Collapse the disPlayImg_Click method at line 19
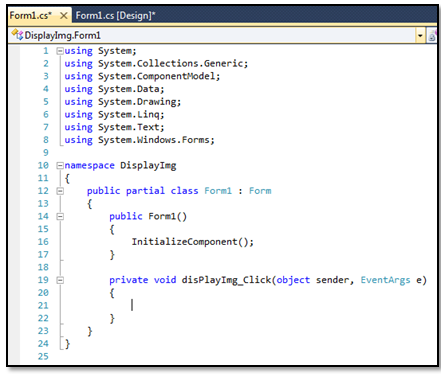Screen dimensions: 441x374 pos(60,280)
